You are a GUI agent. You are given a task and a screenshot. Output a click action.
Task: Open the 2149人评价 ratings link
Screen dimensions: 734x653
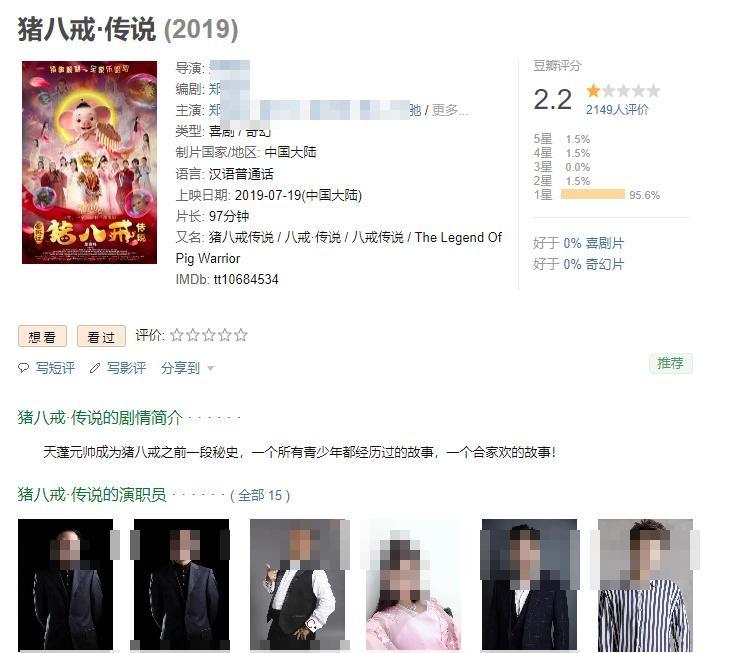617,110
